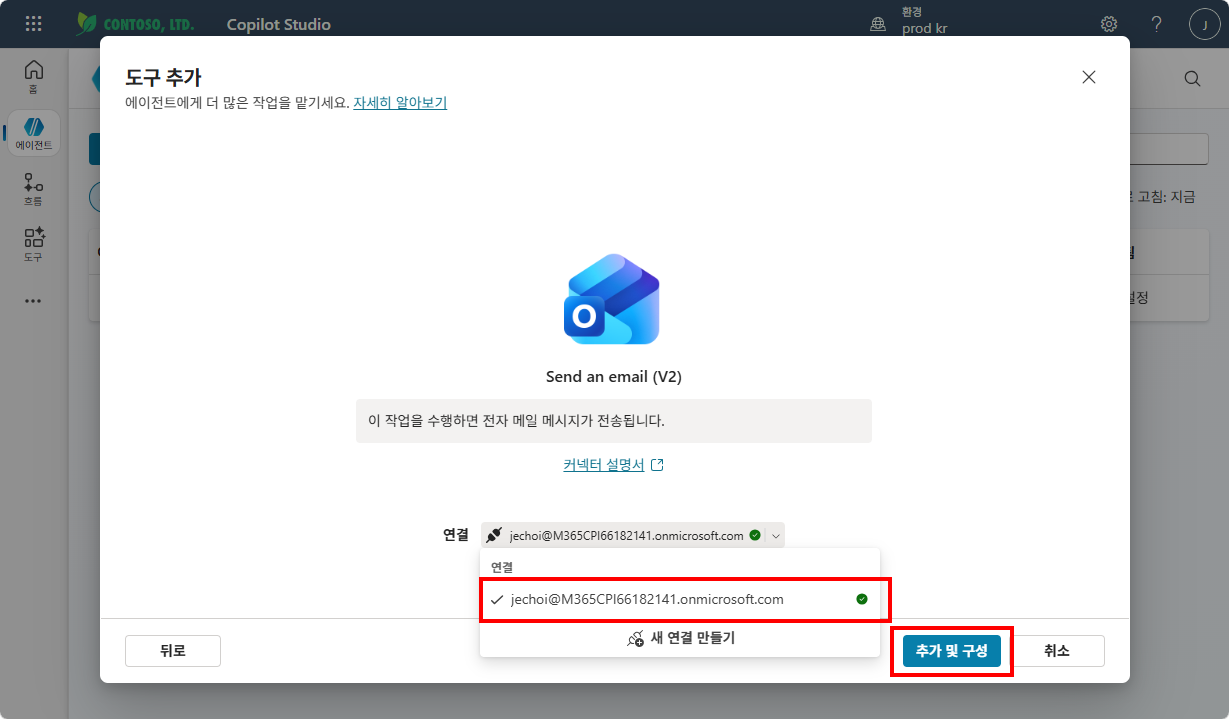Click the Send an email (V2) title
The height and width of the screenshot is (719, 1229).
point(614,377)
